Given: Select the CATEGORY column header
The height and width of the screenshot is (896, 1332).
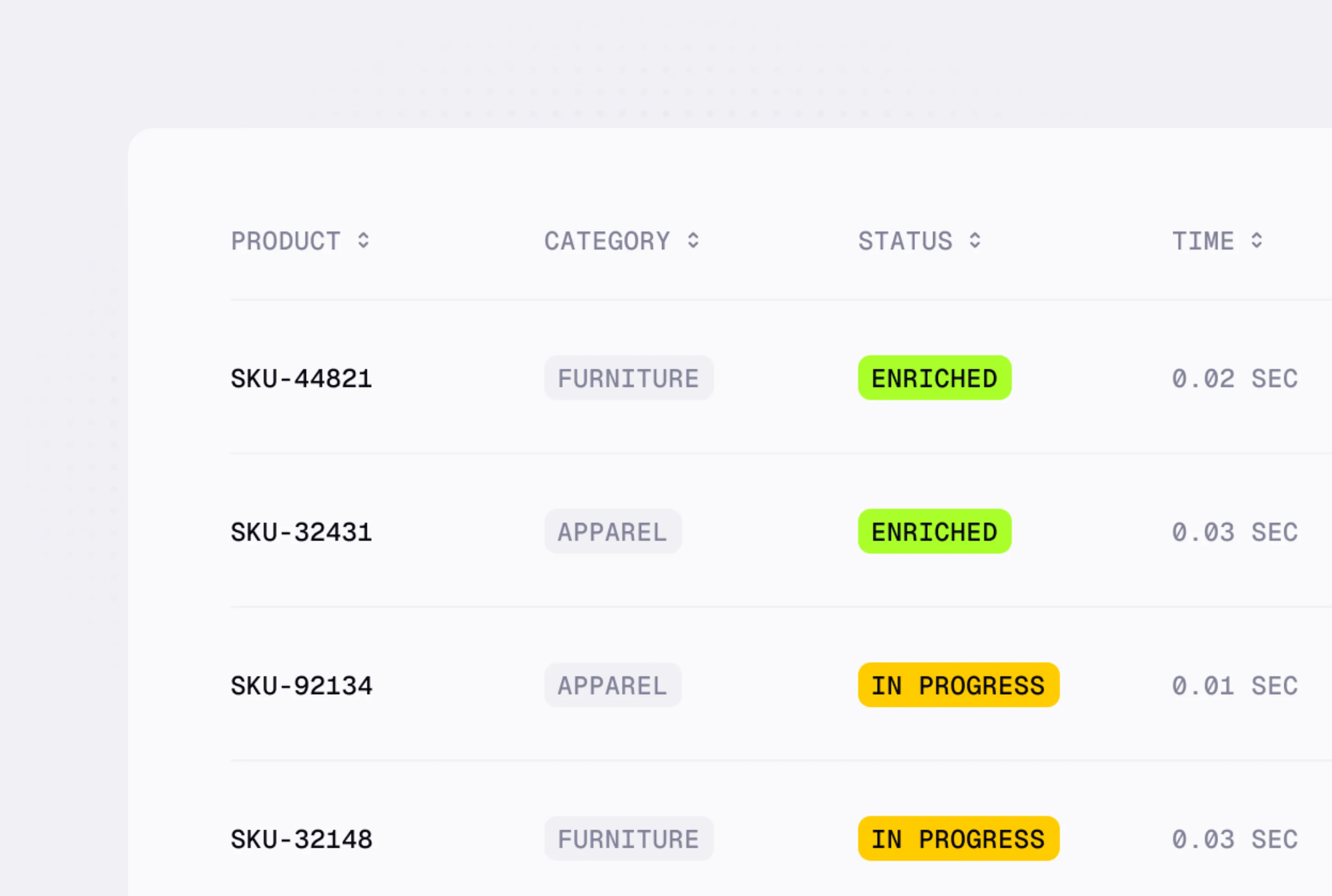Looking at the screenshot, I should [608, 241].
